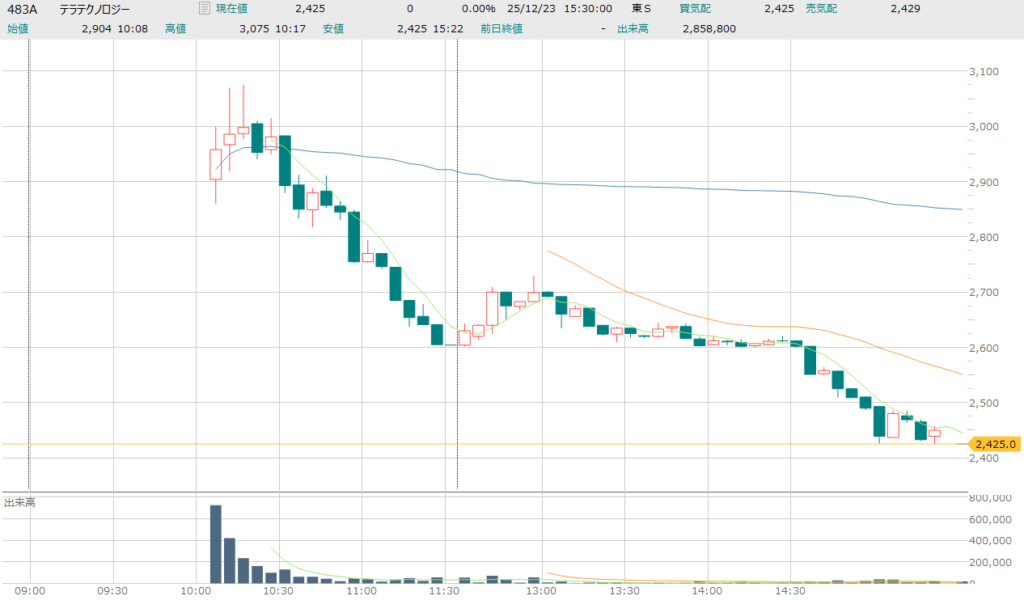Viewport: 1024px width, 600px height.
Task: Click the 安値 low price label
Action: 333,29
